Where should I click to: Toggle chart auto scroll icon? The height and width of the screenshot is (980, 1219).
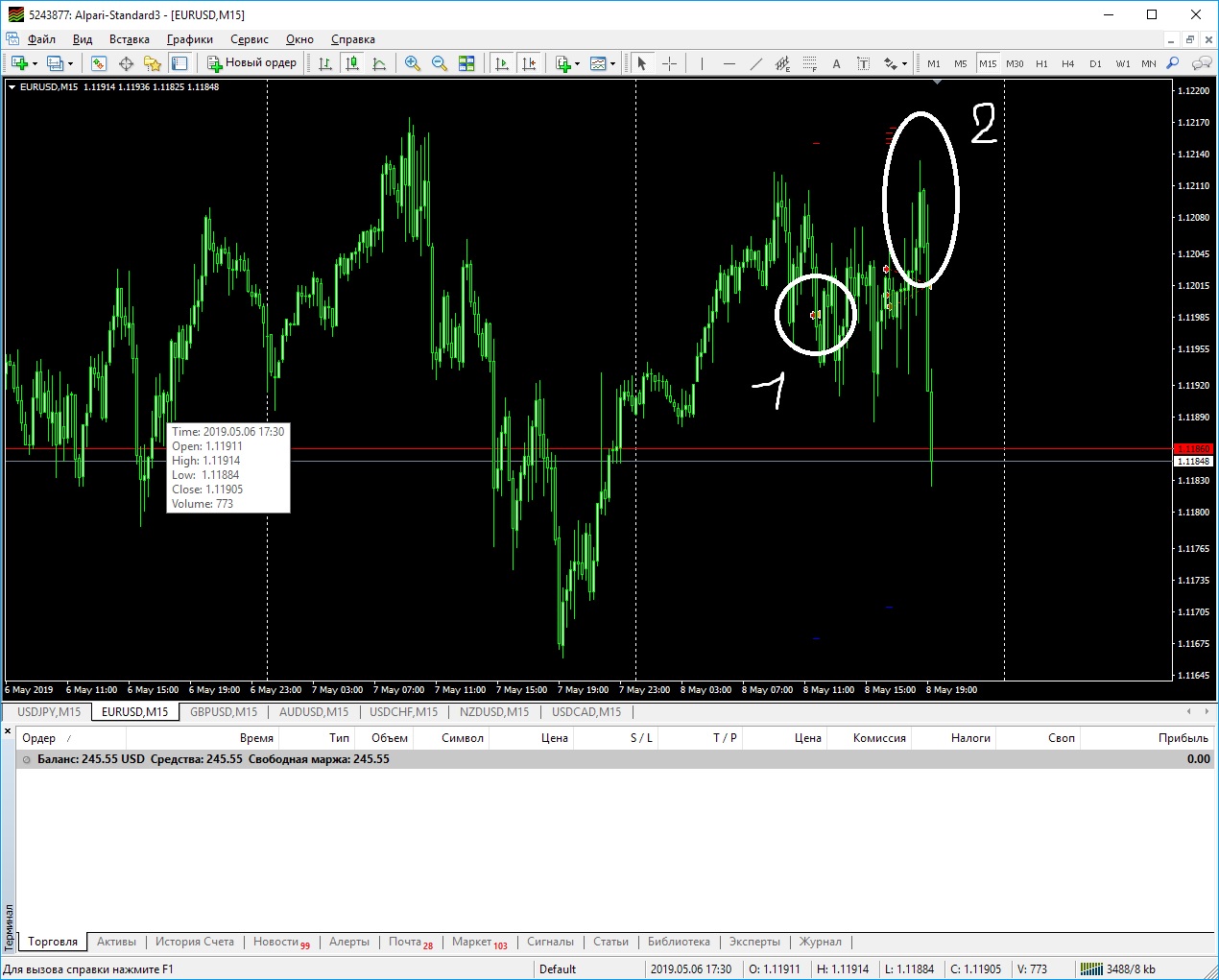(x=501, y=63)
